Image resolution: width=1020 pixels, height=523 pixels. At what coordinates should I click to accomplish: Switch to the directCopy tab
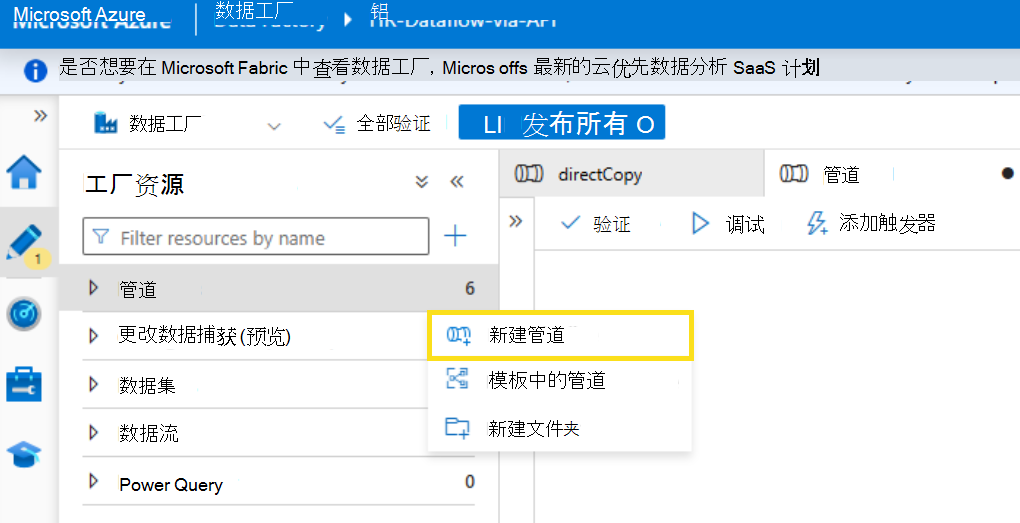631,174
